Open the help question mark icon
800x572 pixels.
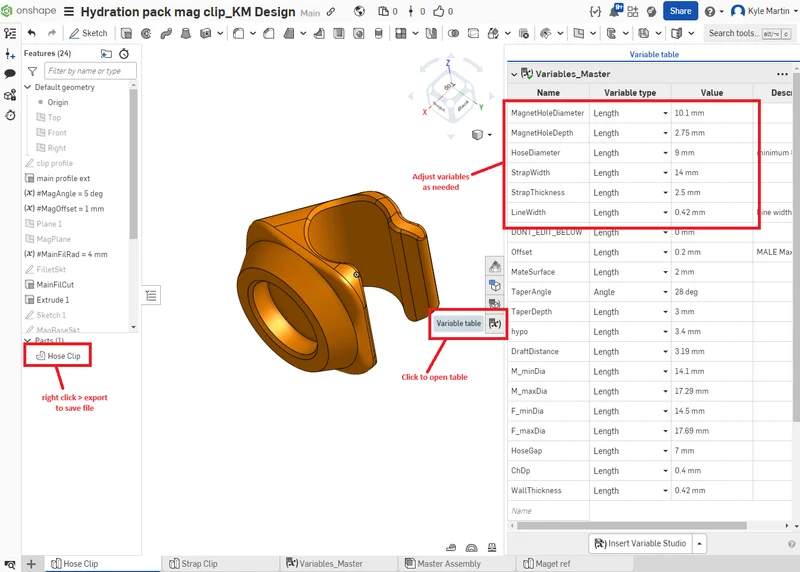pos(710,11)
